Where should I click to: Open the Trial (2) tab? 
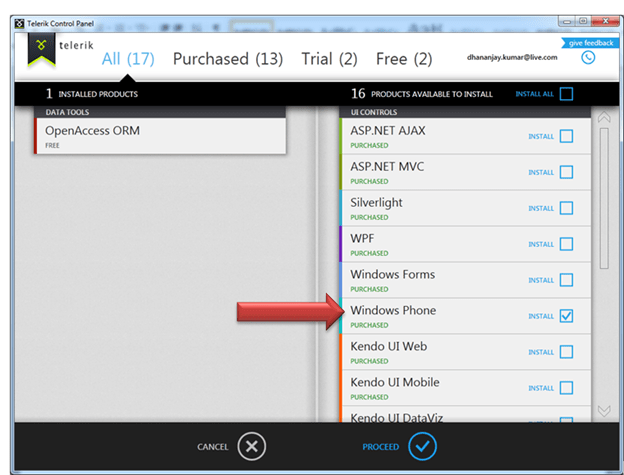click(x=329, y=59)
